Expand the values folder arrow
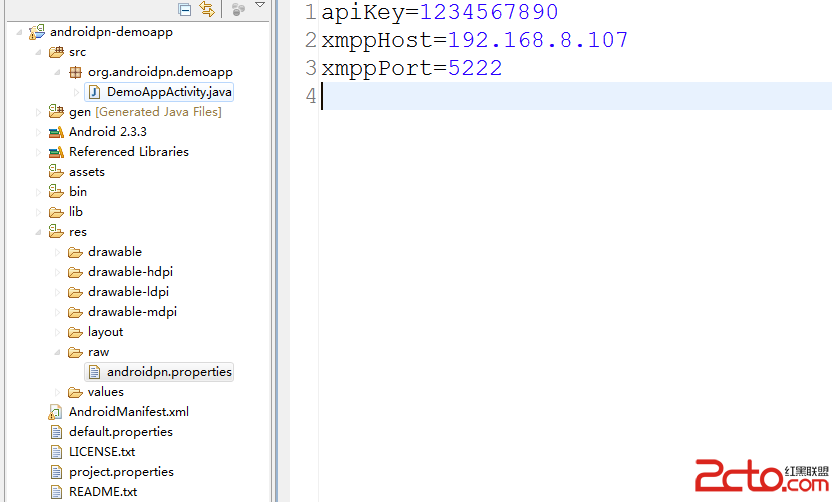832x502 pixels. [57, 393]
